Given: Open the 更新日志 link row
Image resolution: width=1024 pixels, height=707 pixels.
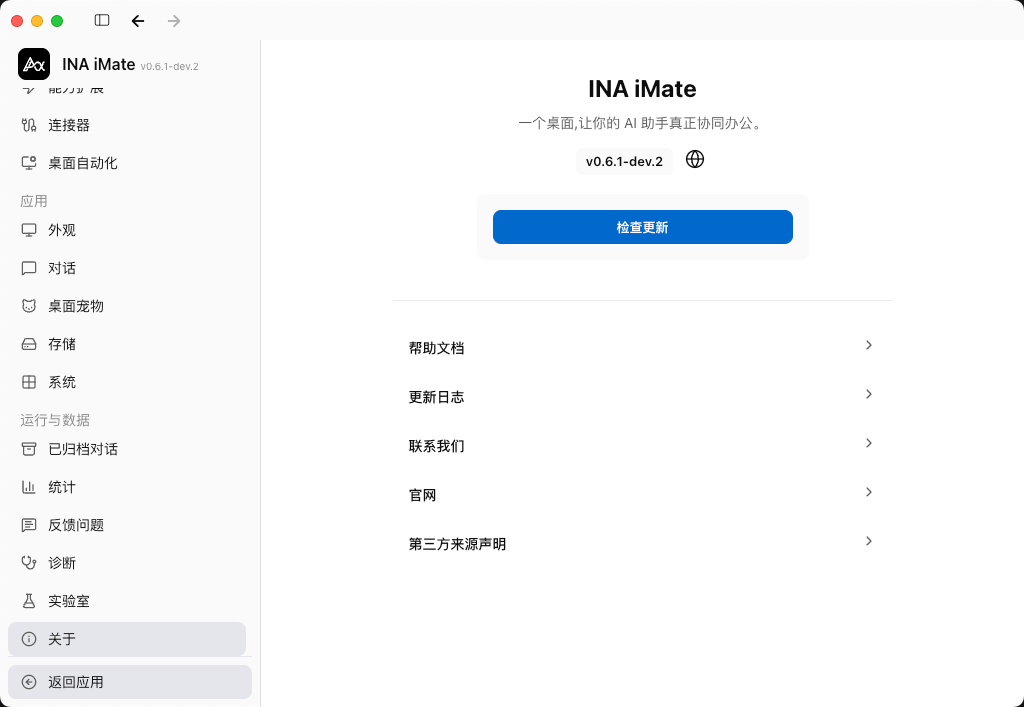Looking at the screenshot, I should 643,396.
